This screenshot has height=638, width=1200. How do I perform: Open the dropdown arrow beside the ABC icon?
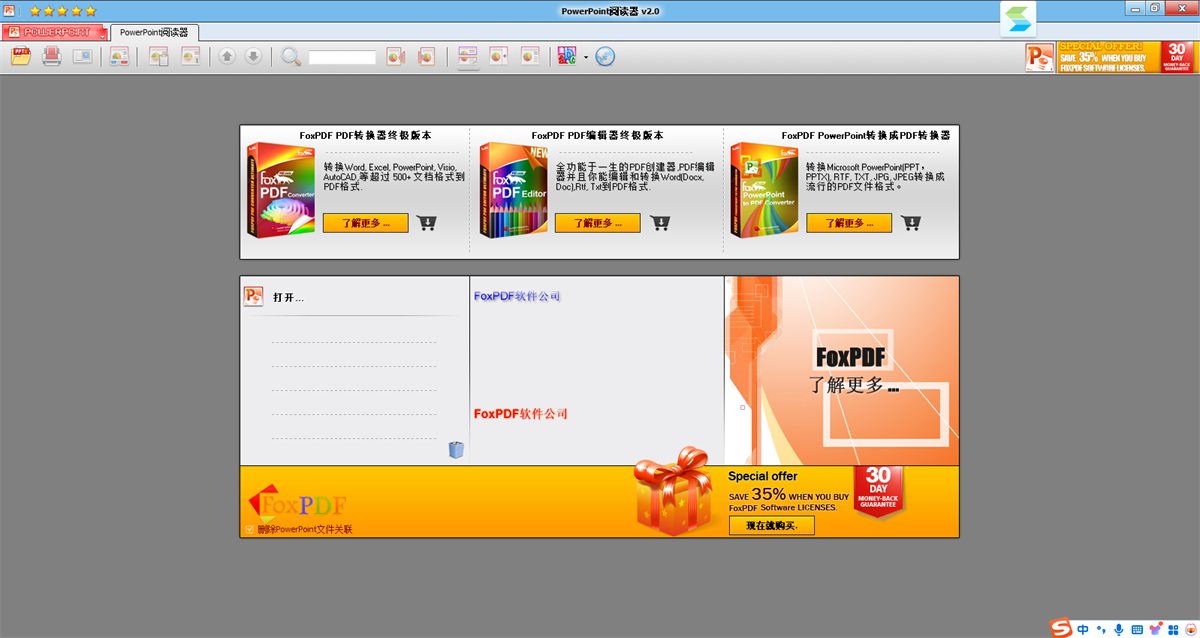[586, 57]
